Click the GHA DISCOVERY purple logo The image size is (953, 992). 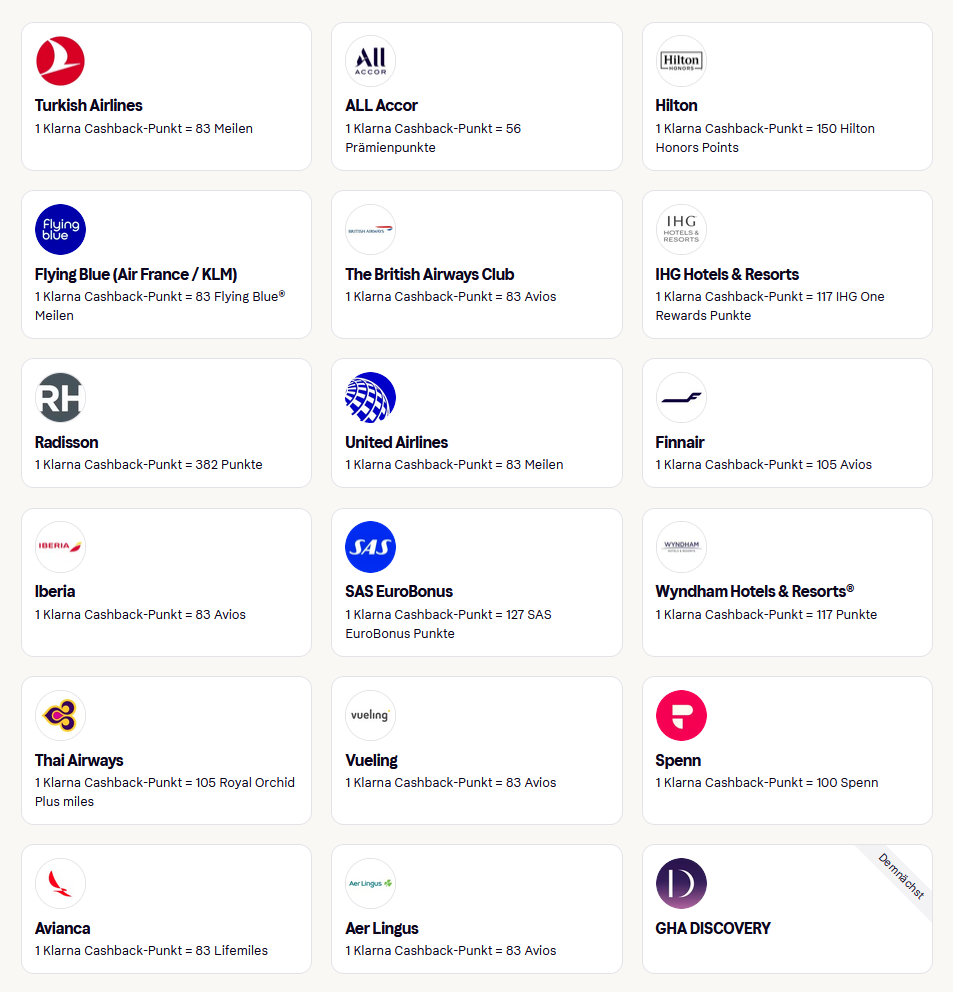coord(681,884)
